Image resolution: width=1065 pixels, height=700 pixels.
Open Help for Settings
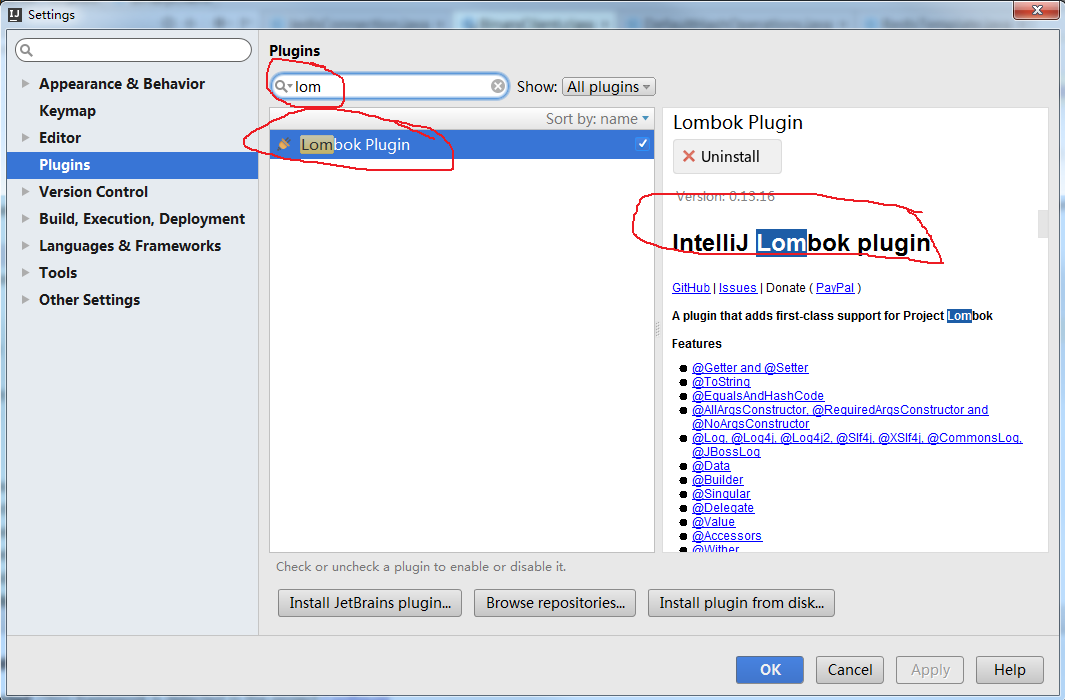click(1010, 670)
